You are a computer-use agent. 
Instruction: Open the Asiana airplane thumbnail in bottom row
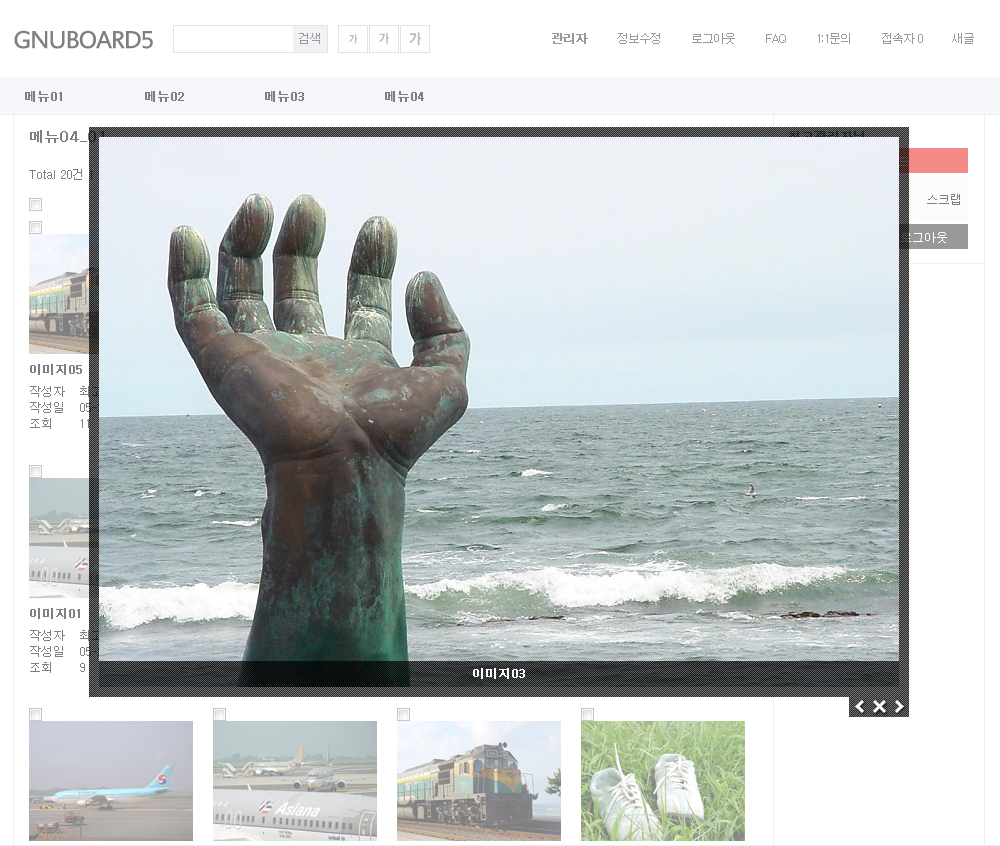click(x=295, y=780)
